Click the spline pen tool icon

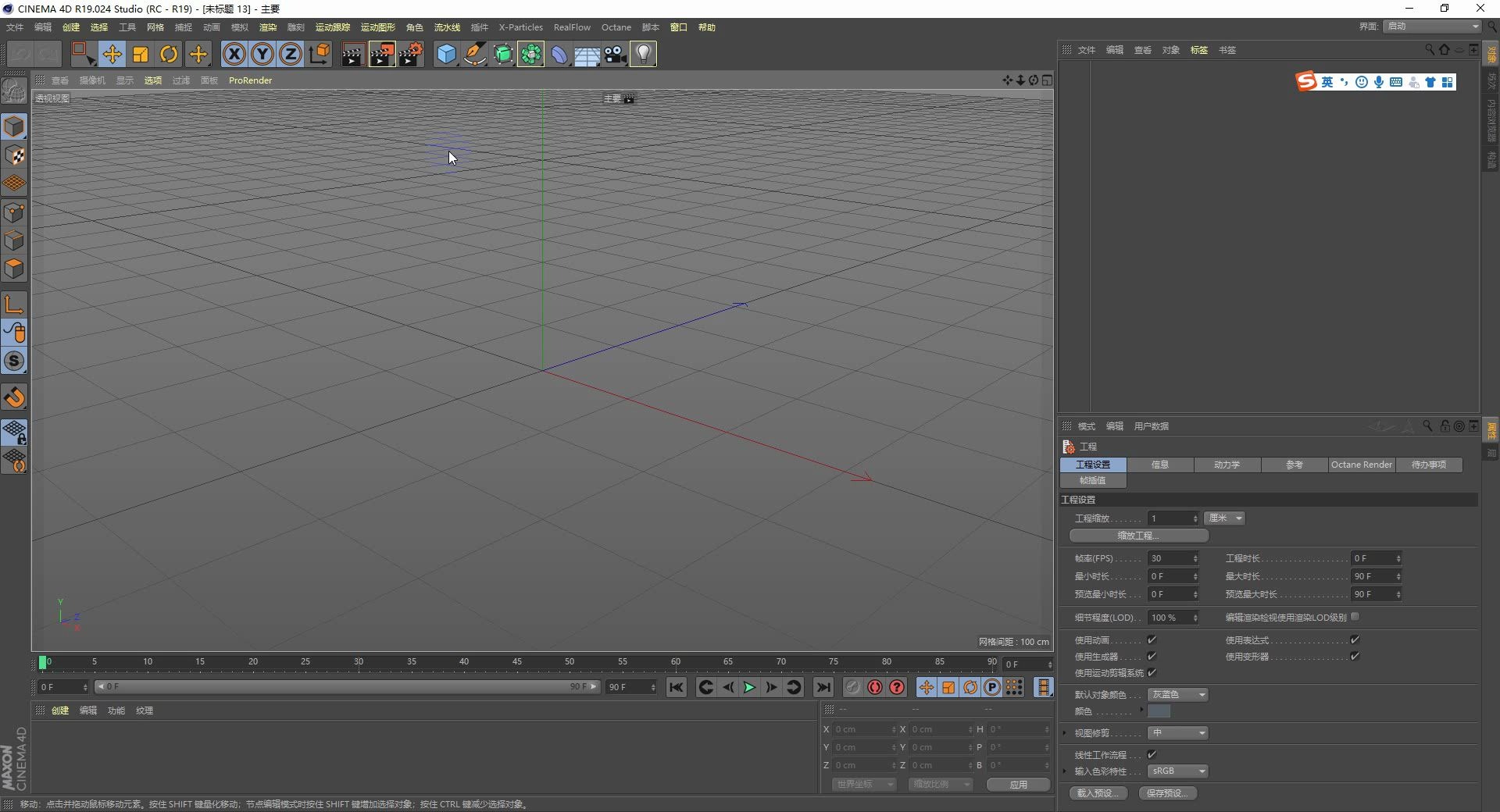pyautogui.click(x=474, y=54)
